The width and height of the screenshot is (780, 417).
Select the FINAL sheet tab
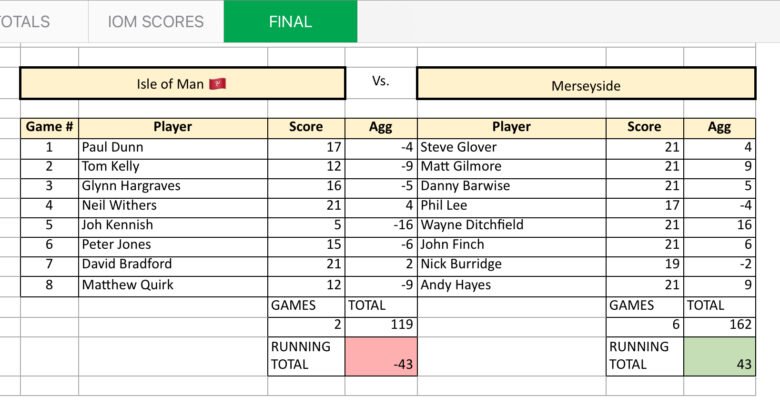(x=291, y=21)
